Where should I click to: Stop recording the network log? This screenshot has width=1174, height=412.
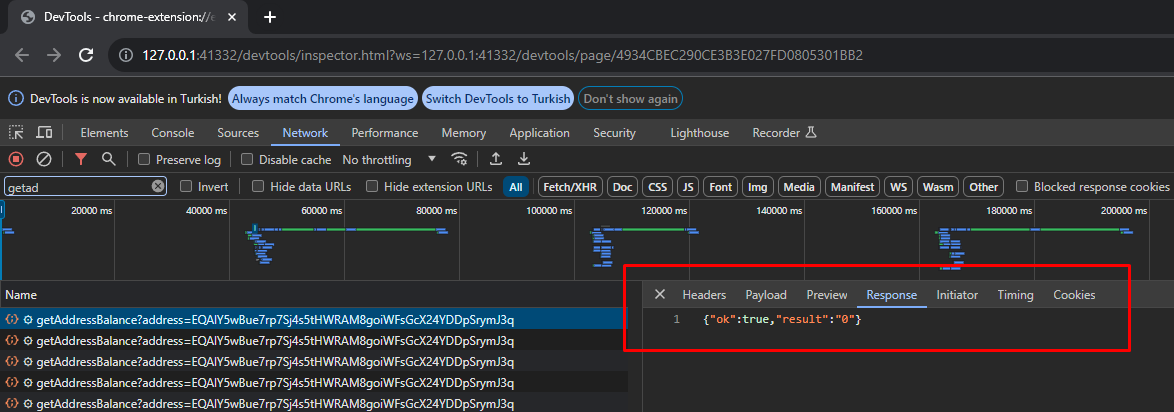pos(16,159)
